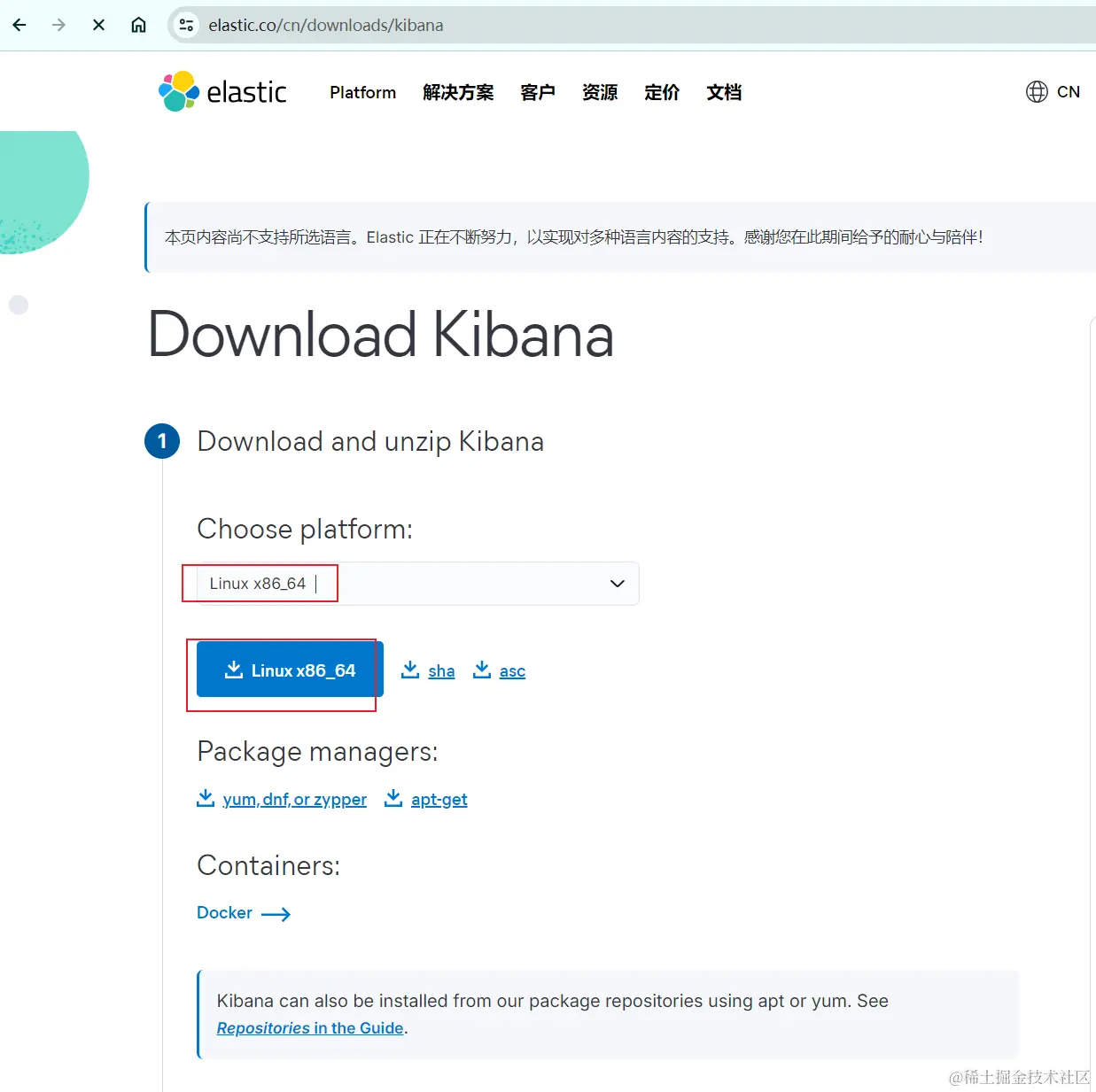
Task: Open the apt-get link
Action: pos(439,800)
